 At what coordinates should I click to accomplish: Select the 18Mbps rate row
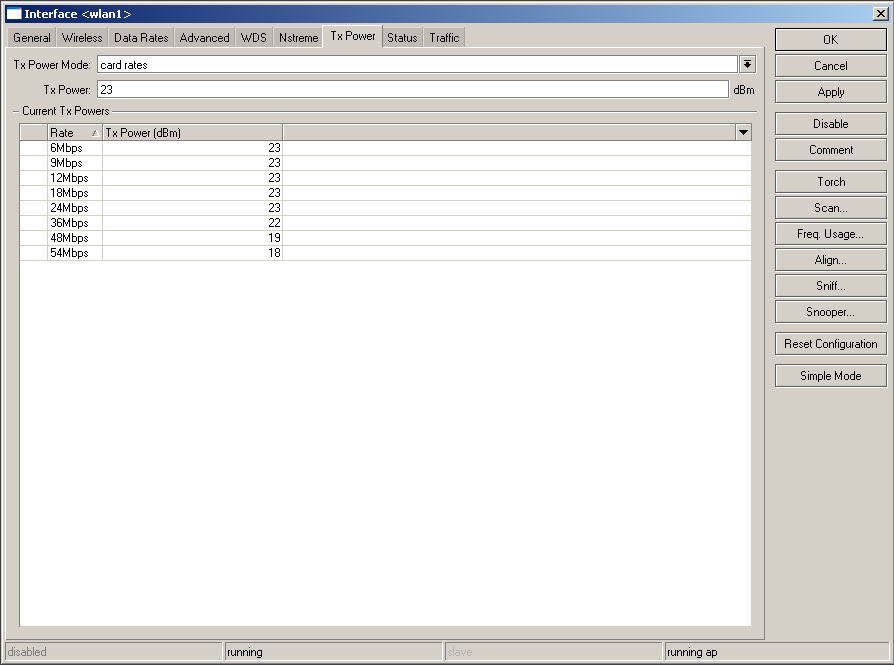[385, 193]
